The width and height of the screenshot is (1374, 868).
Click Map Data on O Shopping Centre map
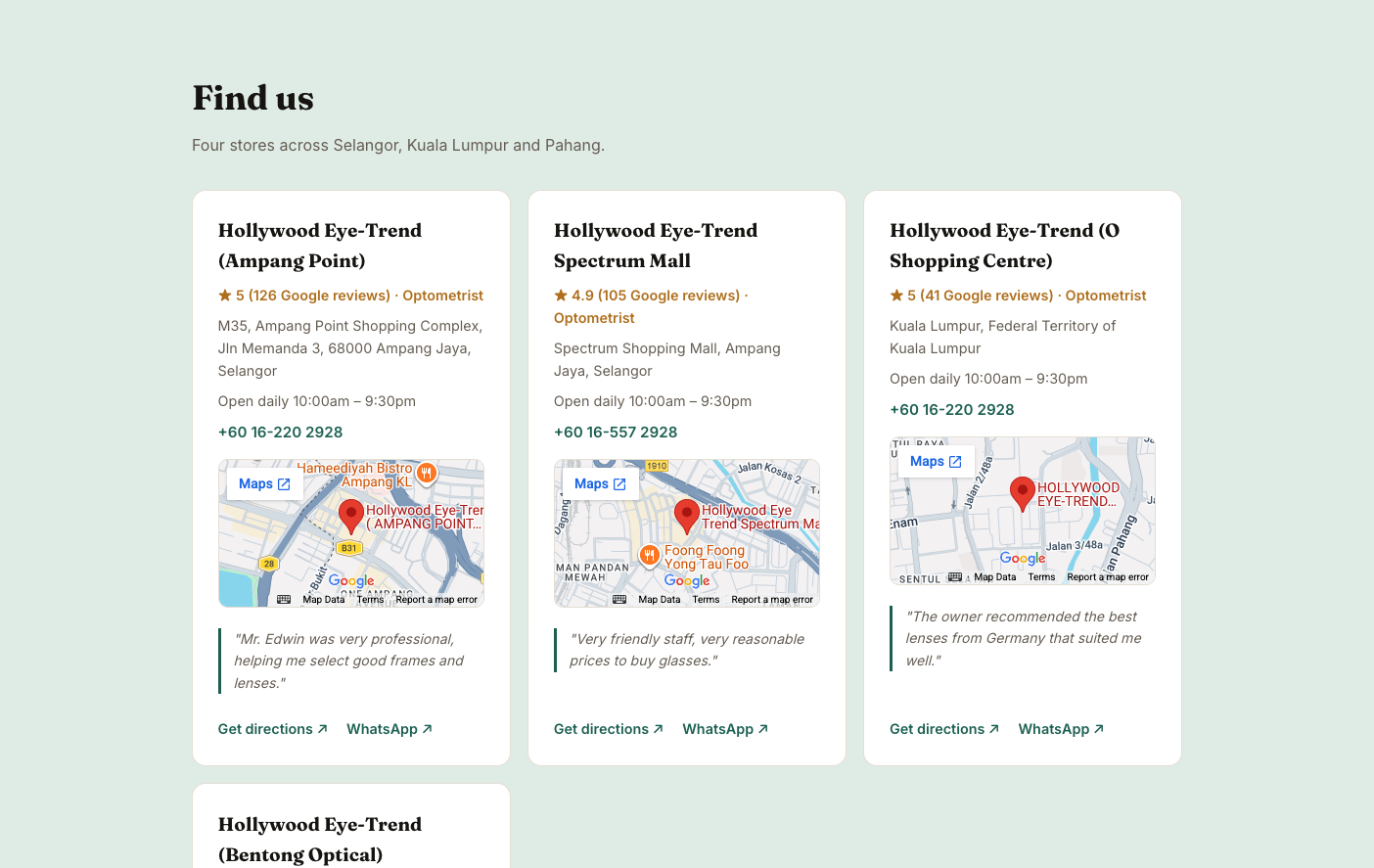(x=995, y=577)
